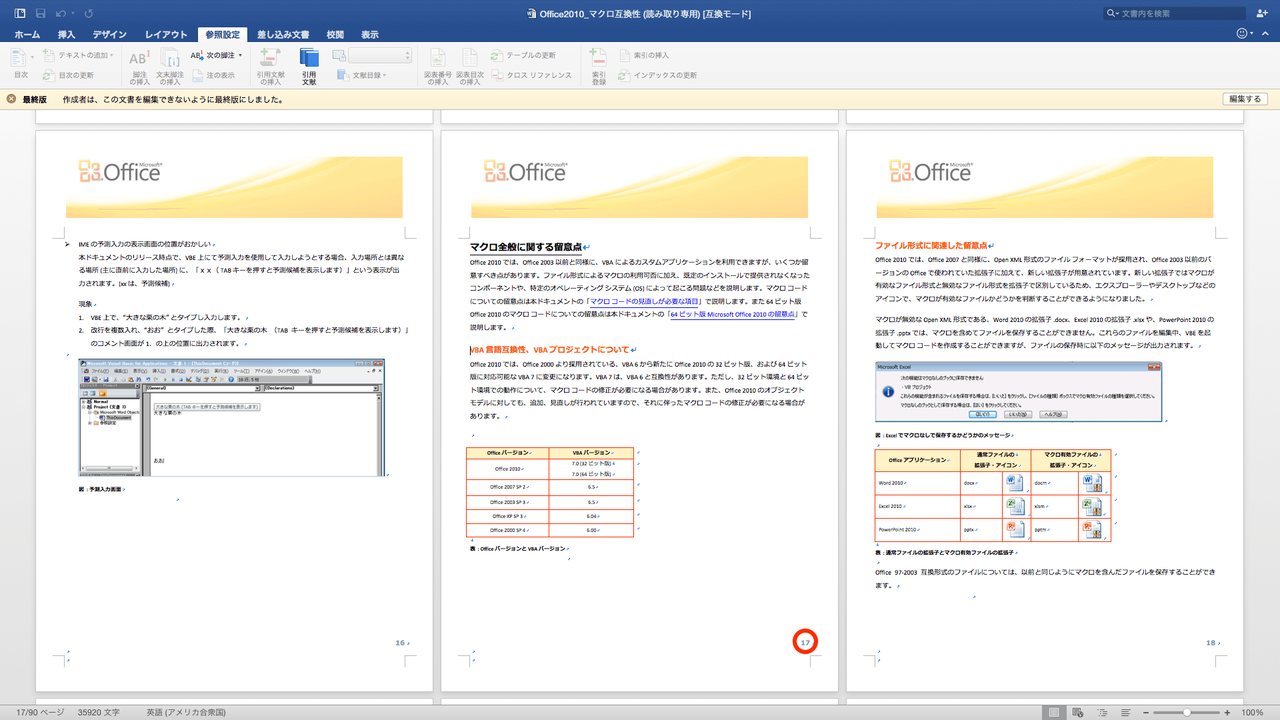Open the 差し込み文書 tab

(x=282, y=34)
